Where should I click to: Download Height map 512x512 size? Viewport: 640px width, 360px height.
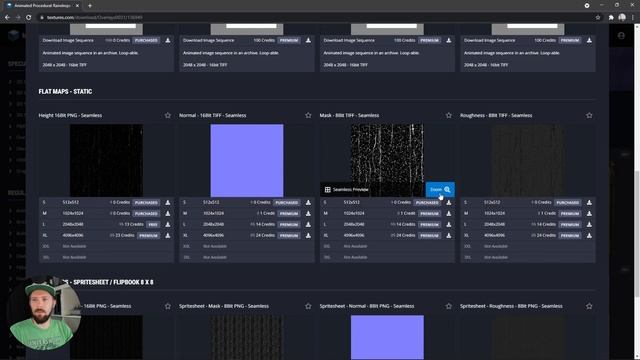coord(168,202)
